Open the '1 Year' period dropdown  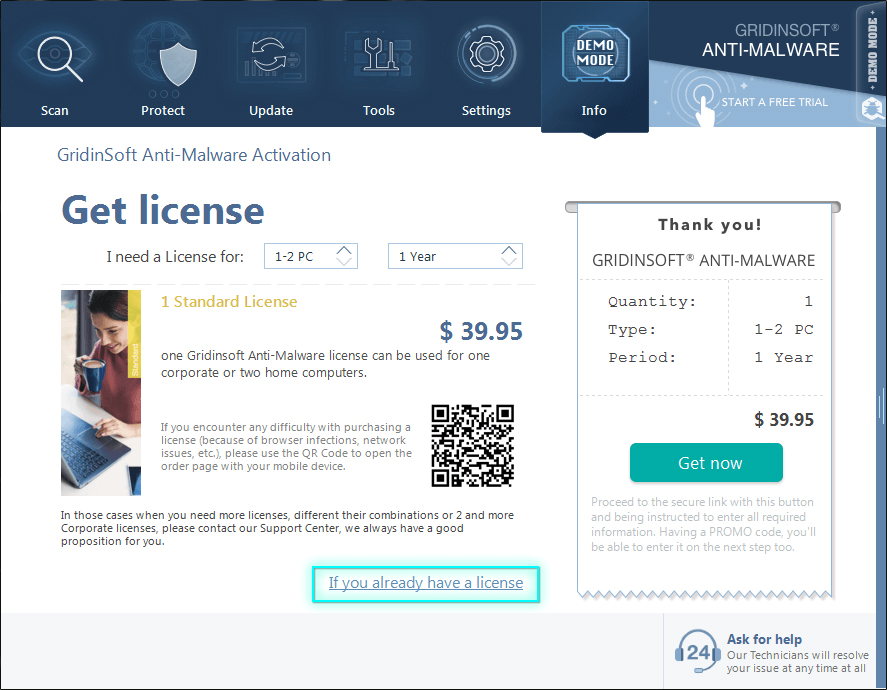[x=444, y=257]
